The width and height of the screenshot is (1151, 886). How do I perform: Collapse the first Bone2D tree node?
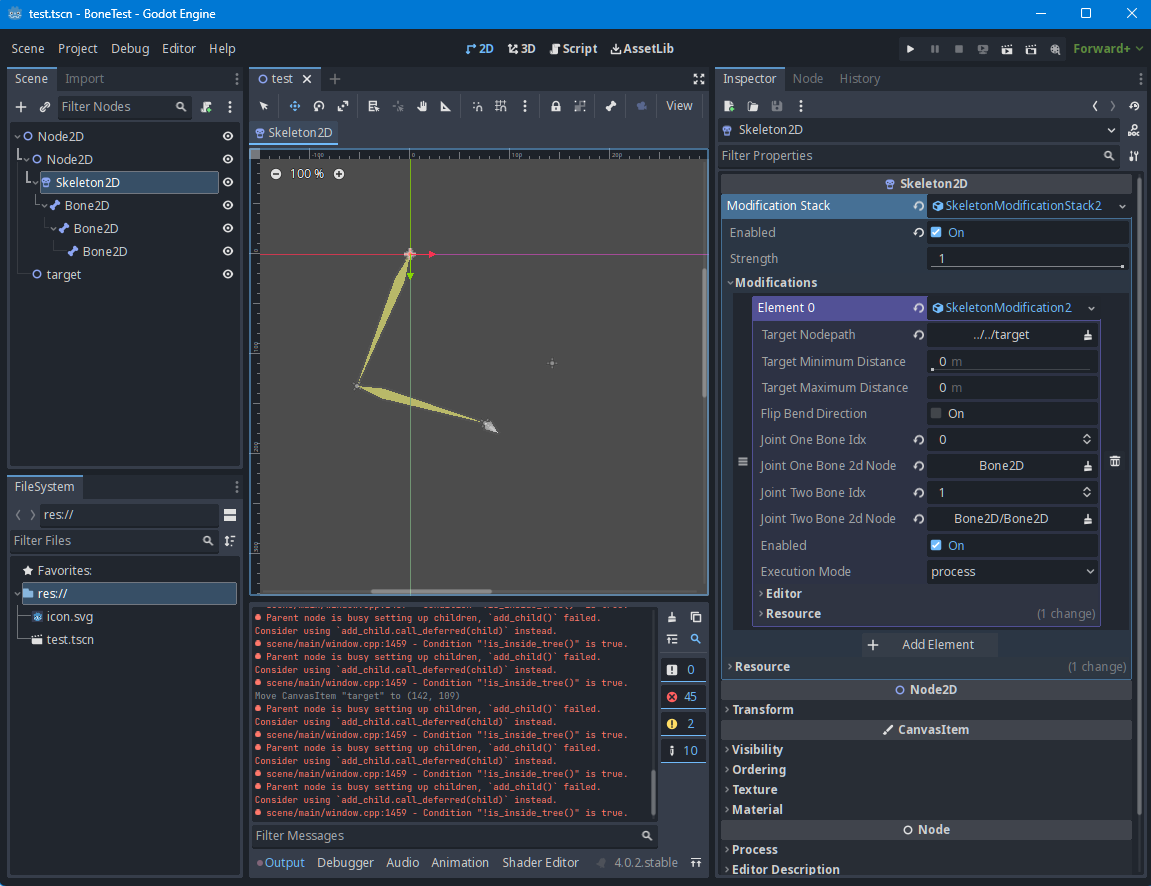[44, 206]
